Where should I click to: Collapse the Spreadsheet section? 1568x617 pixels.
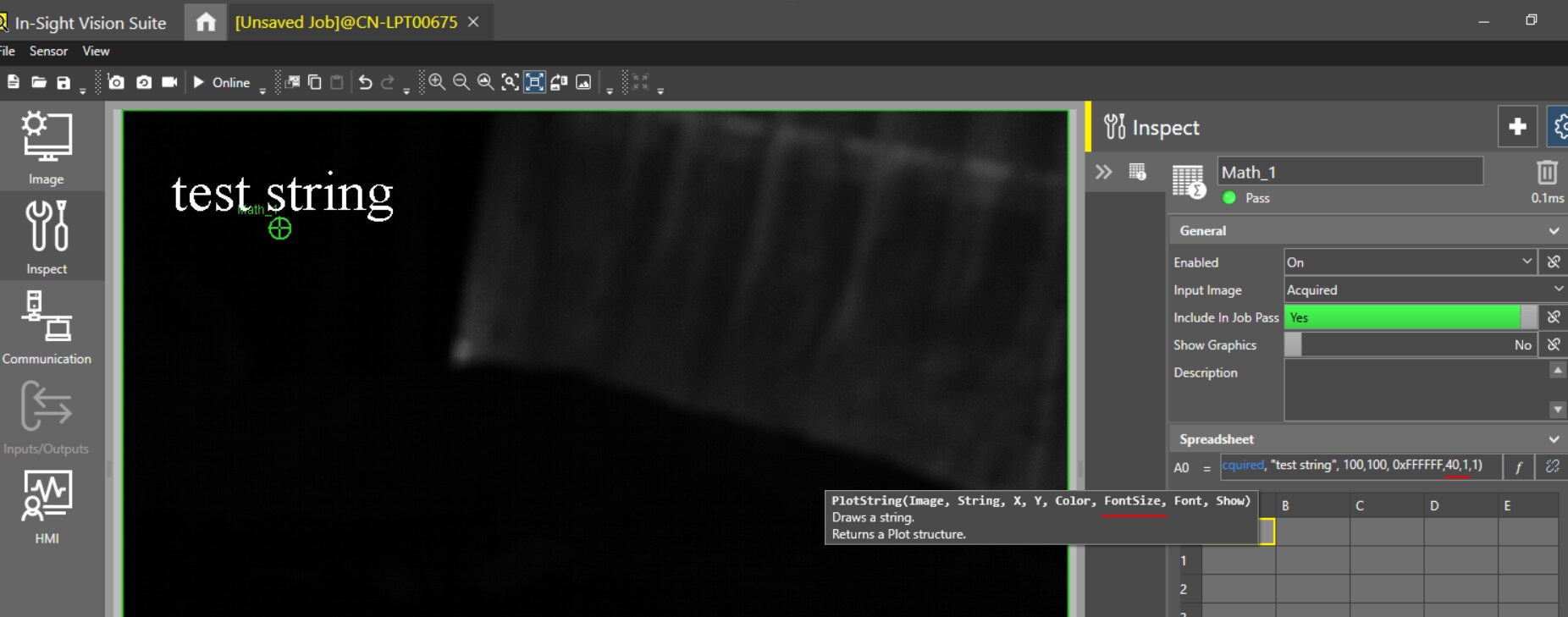pyautogui.click(x=1554, y=439)
